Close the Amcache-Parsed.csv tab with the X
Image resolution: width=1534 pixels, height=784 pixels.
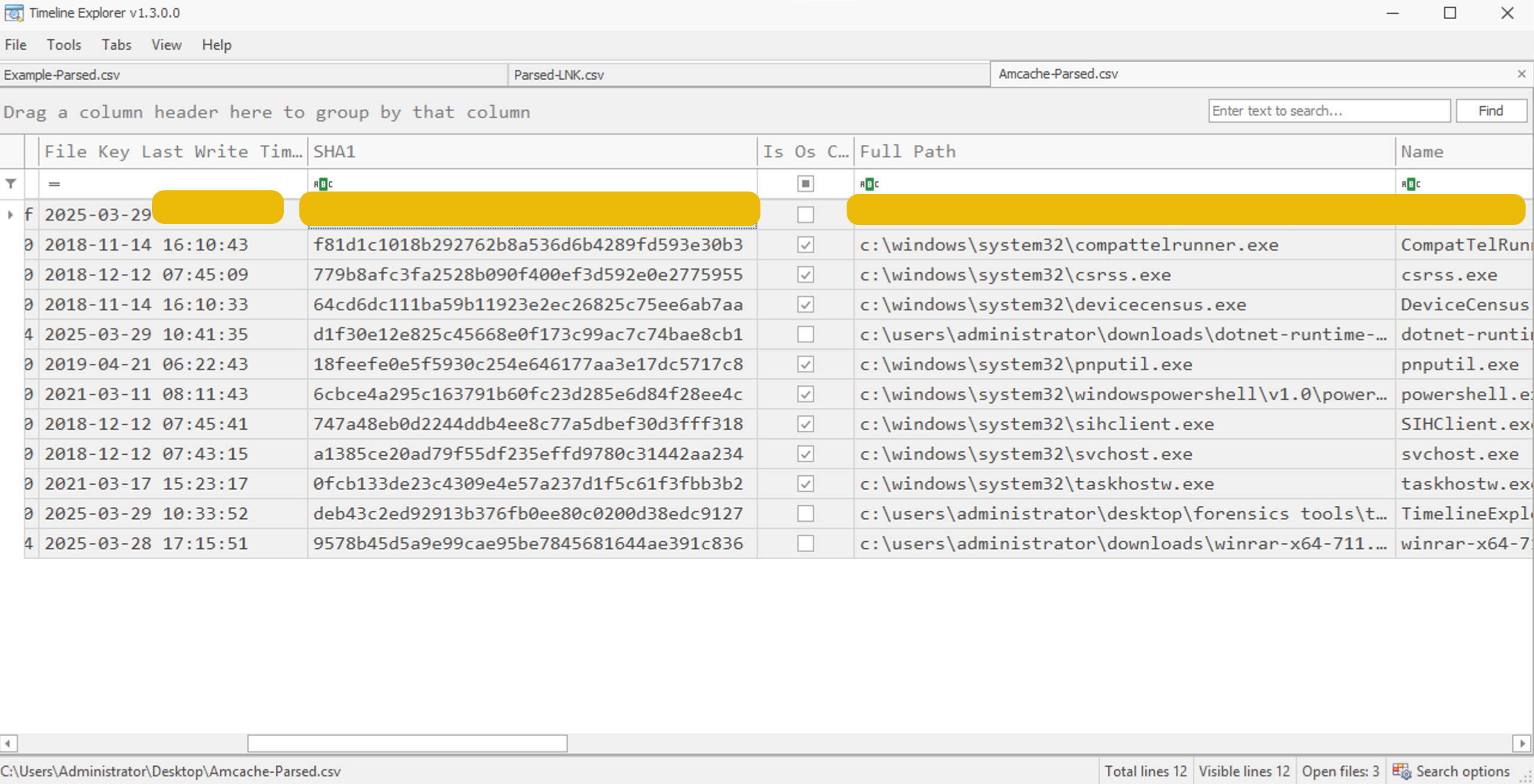click(1521, 74)
